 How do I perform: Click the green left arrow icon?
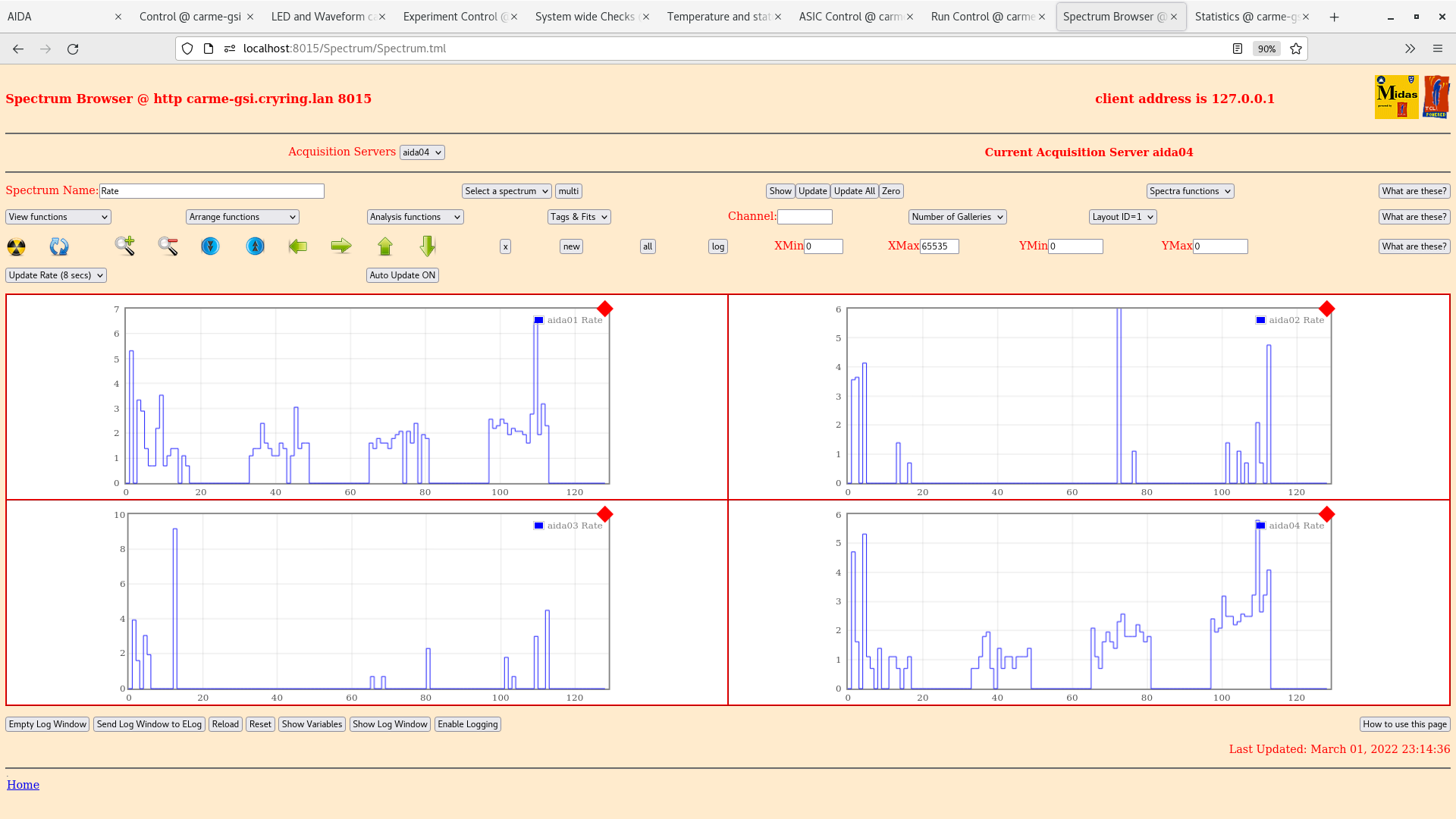pos(298,246)
